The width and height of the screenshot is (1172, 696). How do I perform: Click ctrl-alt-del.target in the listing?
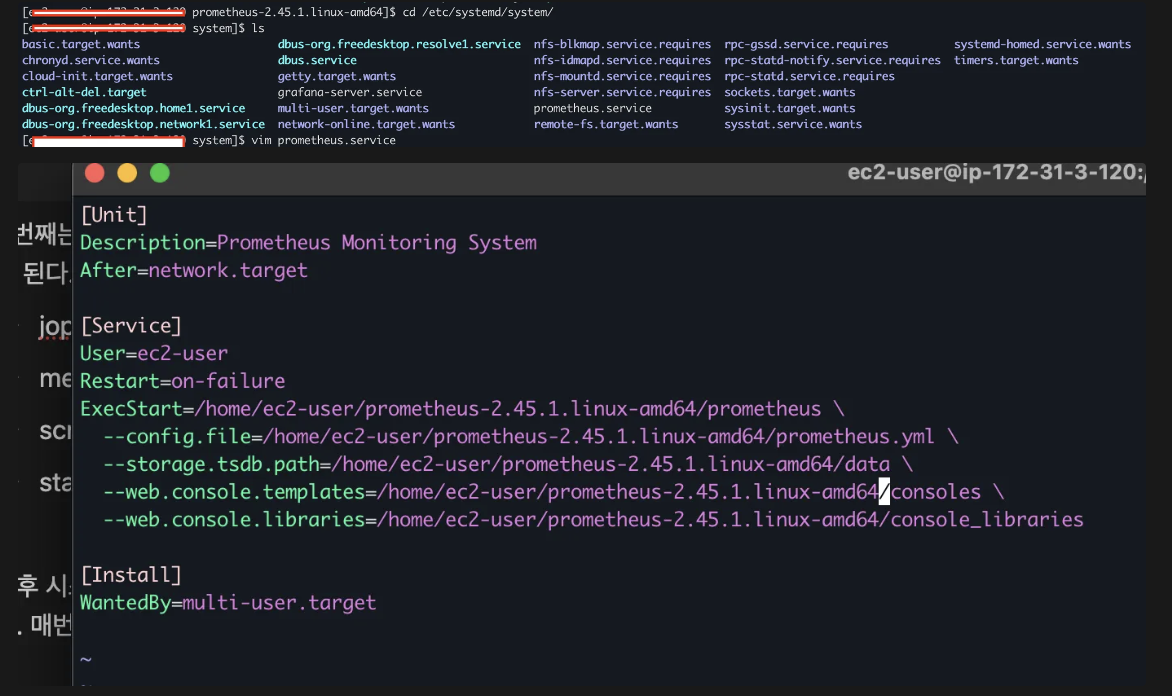[x=84, y=92]
